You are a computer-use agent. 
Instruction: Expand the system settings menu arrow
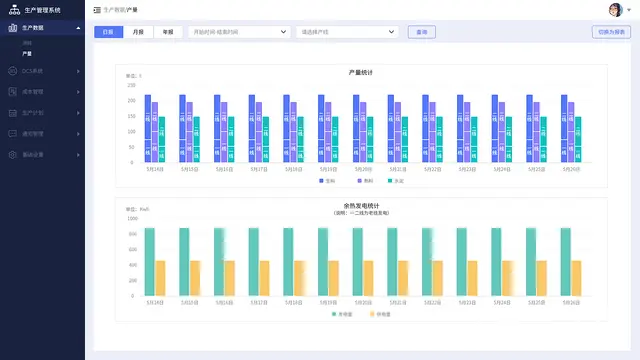[x=78, y=155]
